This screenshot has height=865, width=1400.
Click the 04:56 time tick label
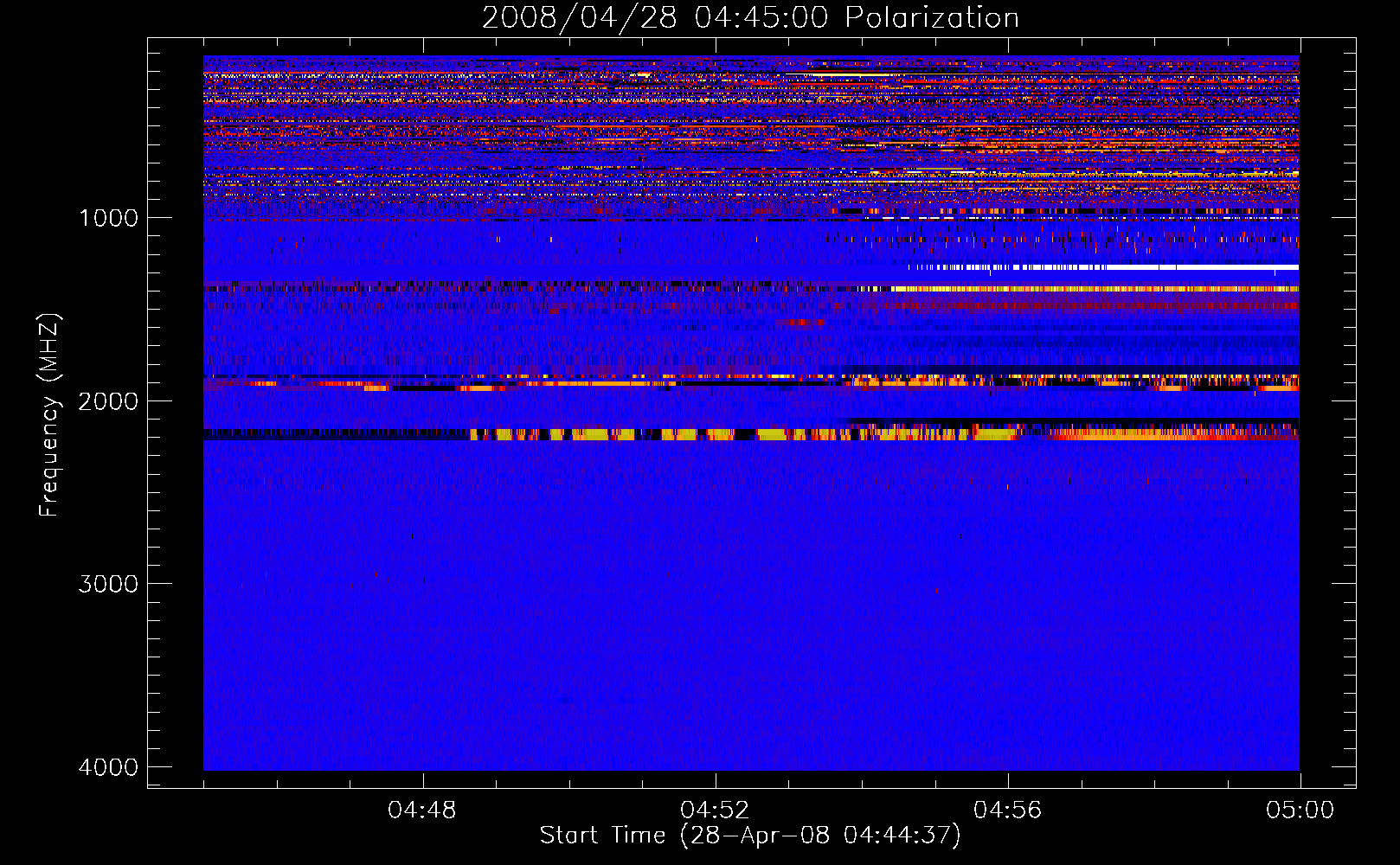coord(1007,811)
